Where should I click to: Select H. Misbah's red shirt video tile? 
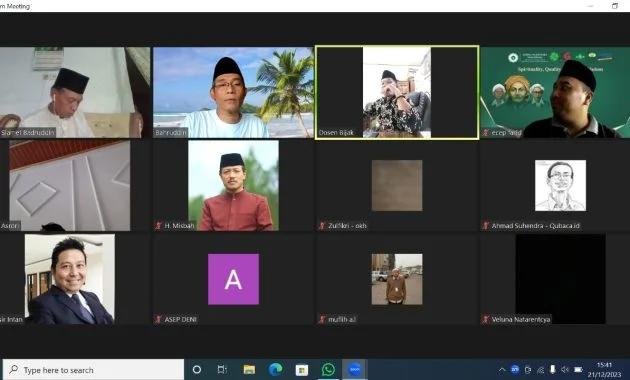point(233,186)
